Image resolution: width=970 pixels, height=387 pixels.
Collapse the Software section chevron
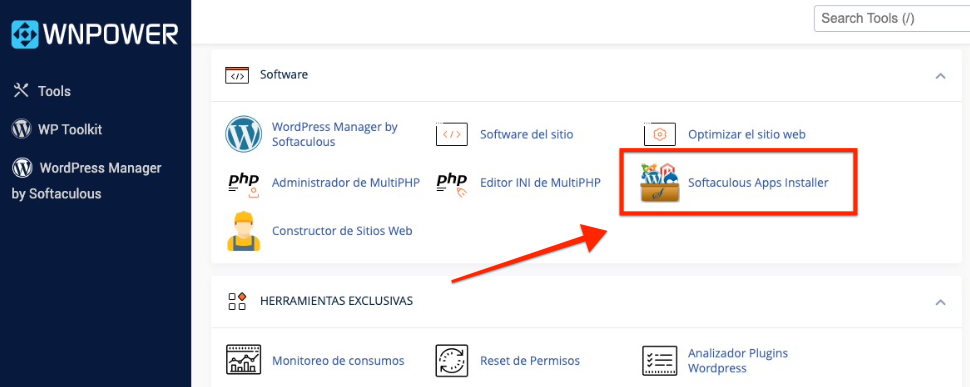[940, 76]
